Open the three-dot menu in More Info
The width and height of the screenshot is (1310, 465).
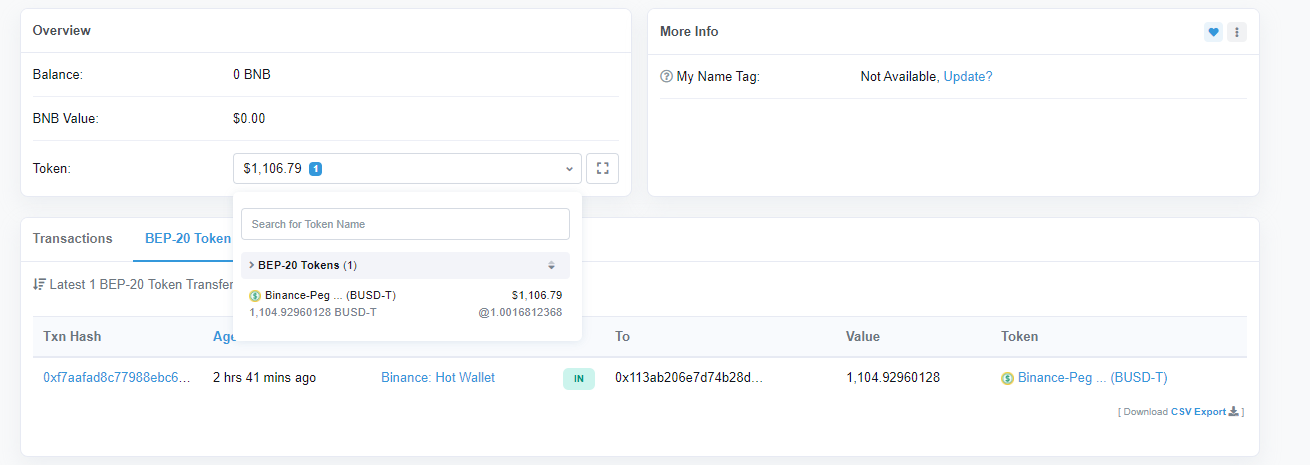coord(1237,32)
